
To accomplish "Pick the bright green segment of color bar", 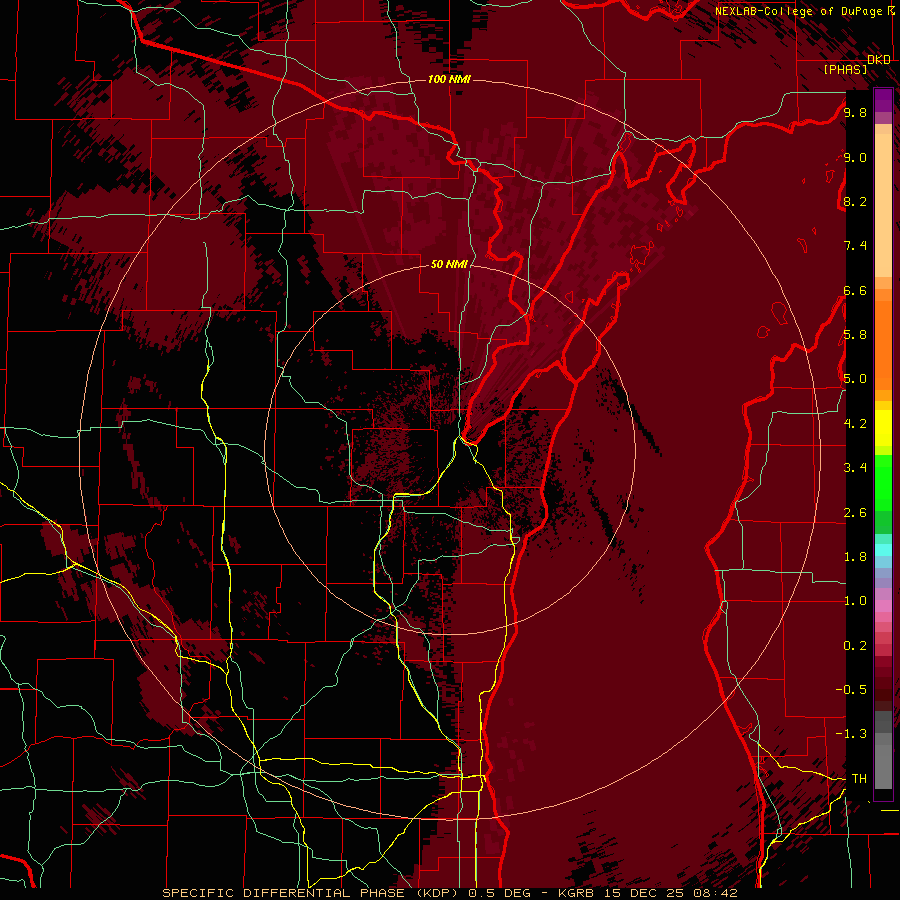I will tap(883, 483).
